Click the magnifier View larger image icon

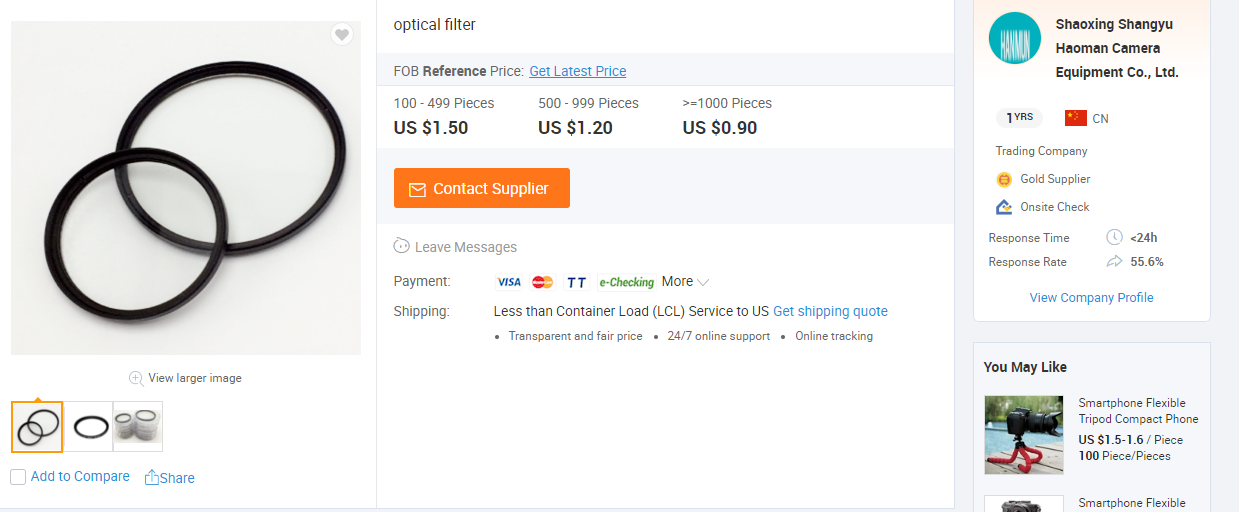[x=136, y=378]
